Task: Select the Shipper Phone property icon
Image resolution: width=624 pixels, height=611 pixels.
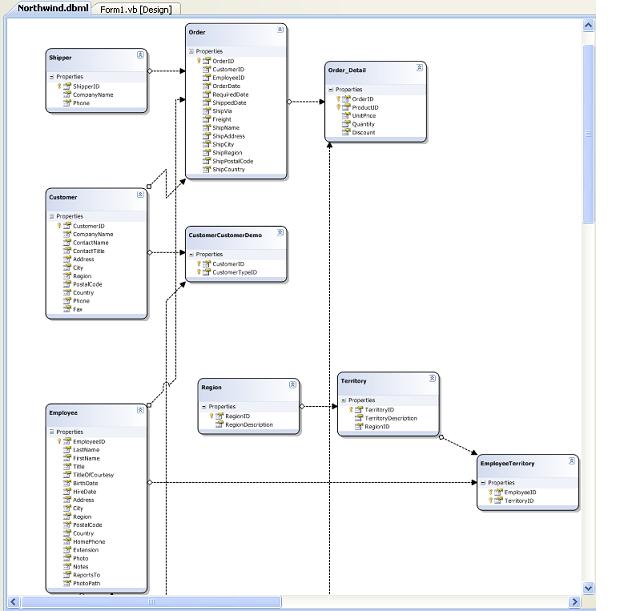Action: pos(67,103)
